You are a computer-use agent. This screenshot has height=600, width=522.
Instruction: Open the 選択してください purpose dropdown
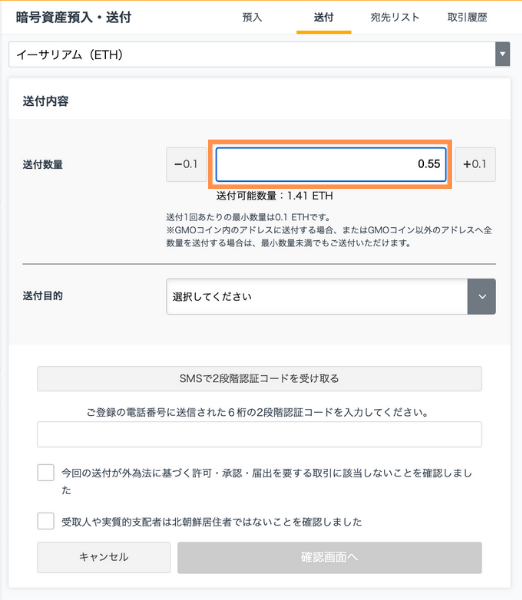(331, 297)
